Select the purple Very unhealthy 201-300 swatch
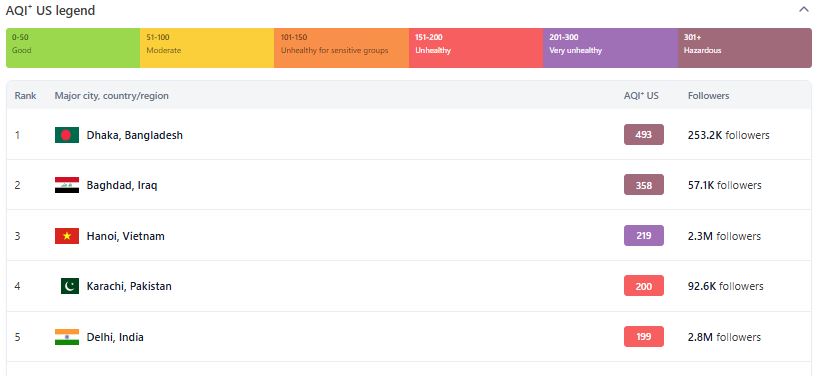The height and width of the screenshot is (376, 818). [x=610, y=48]
